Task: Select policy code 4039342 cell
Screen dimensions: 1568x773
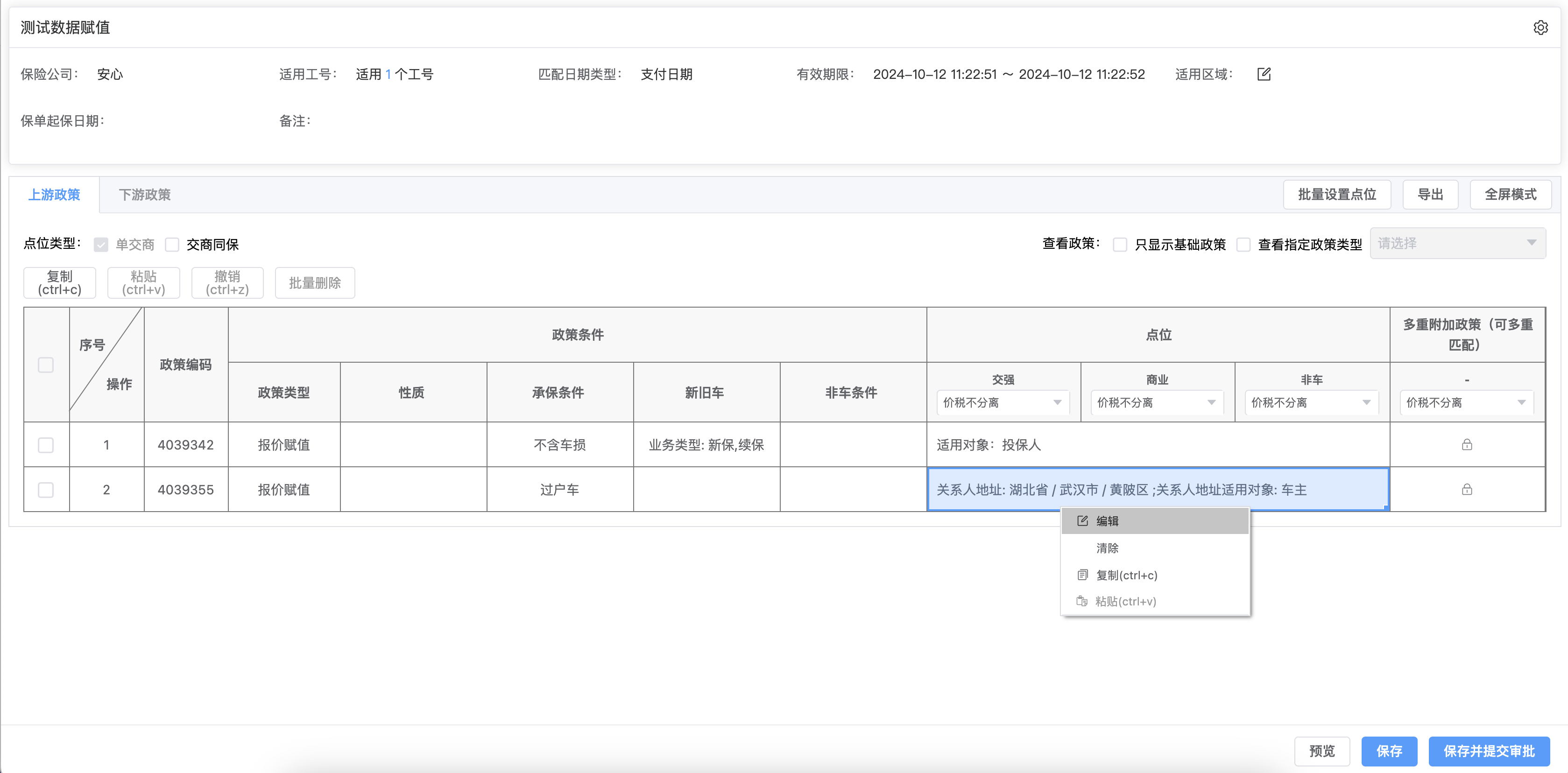Action: coord(186,445)
